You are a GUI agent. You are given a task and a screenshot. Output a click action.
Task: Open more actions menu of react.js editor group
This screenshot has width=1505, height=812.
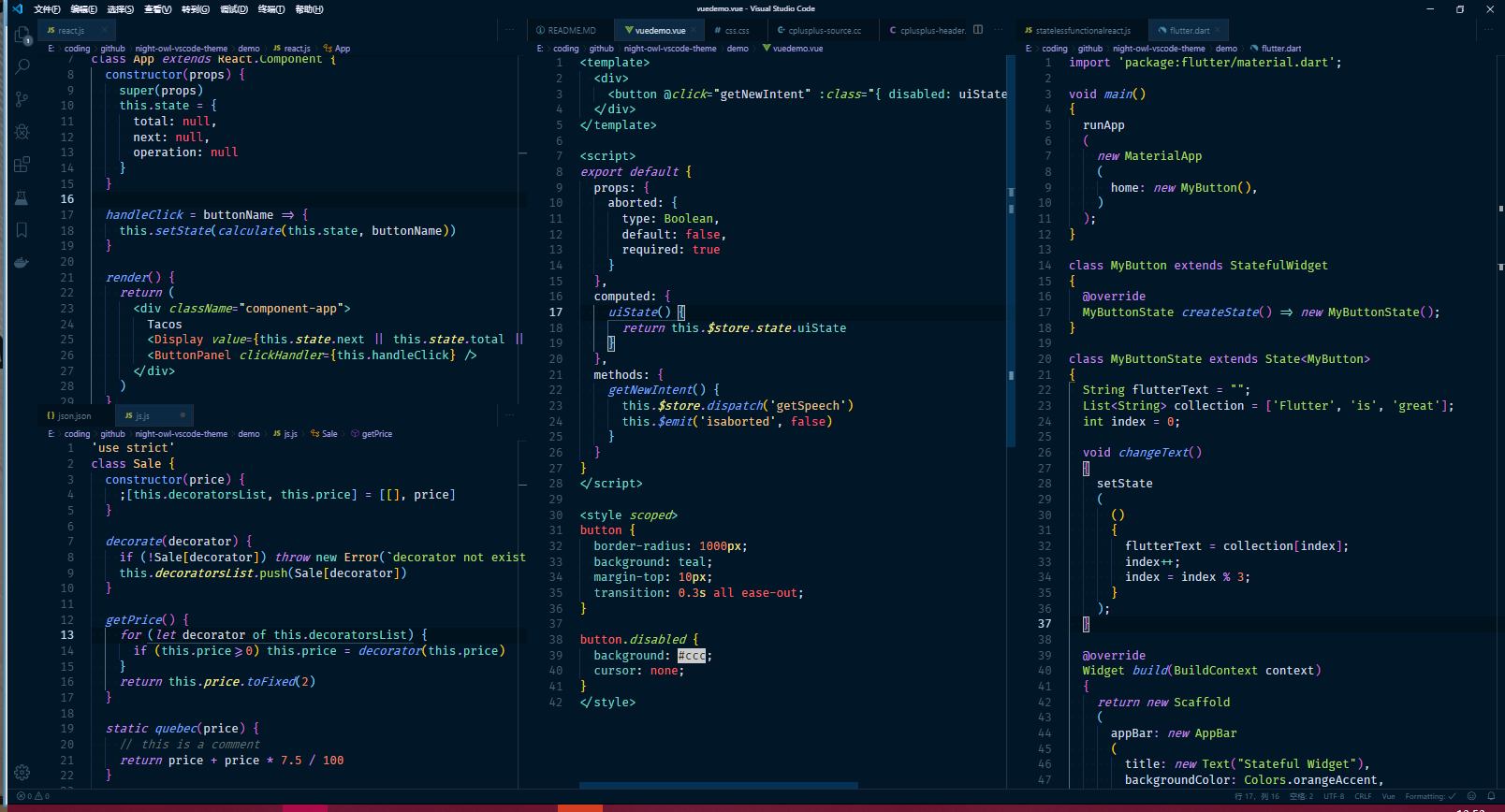(x=509, y=30)
